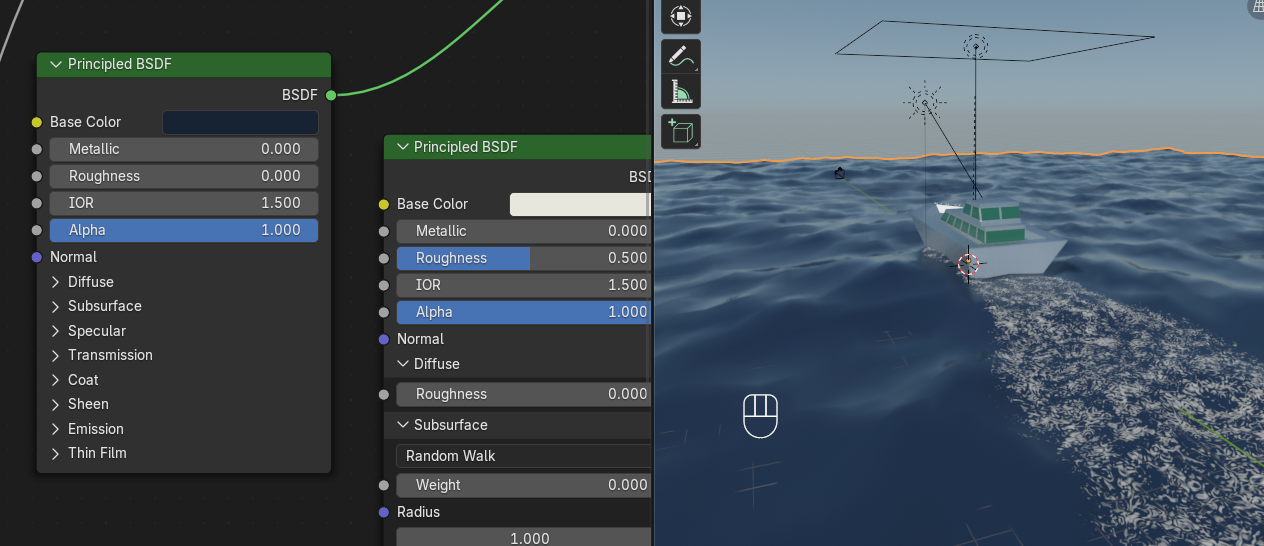Select the 3D Cursor tool at toolbar top
Viewport: 1264px width, 546px height.
coord(681,16)
